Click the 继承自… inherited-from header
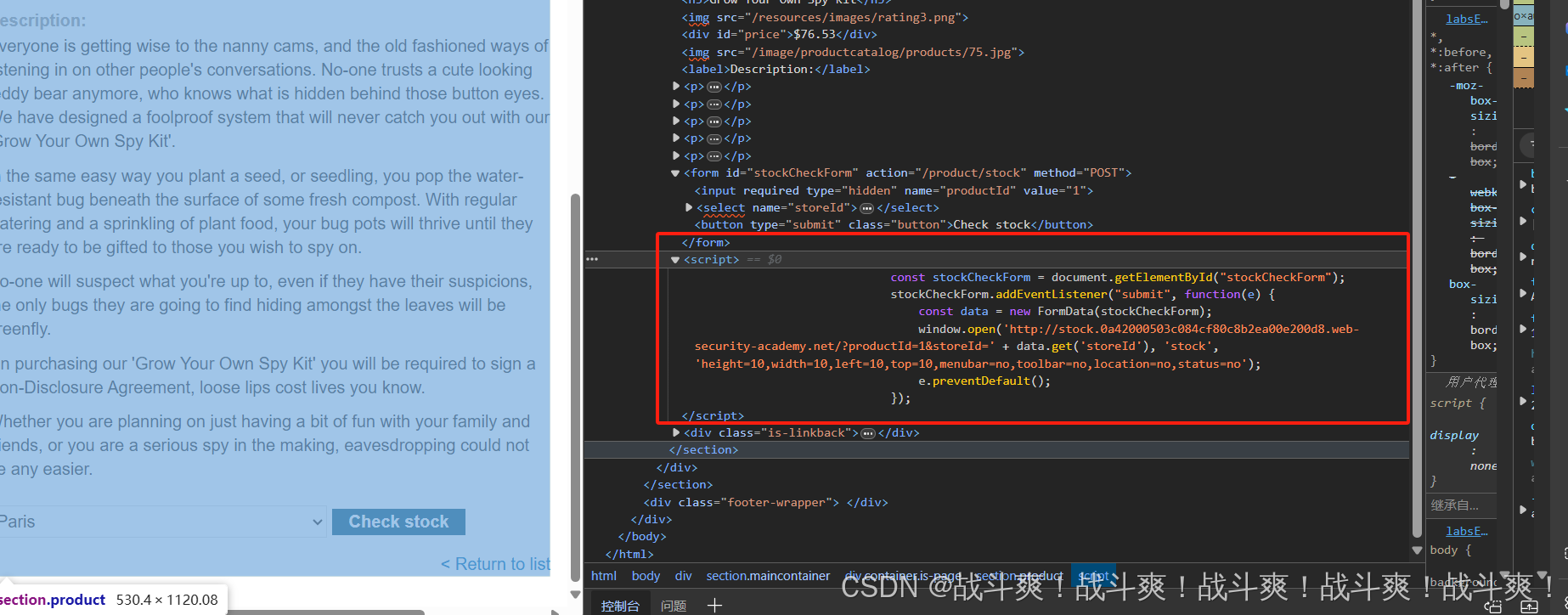 coord(1454,505)
